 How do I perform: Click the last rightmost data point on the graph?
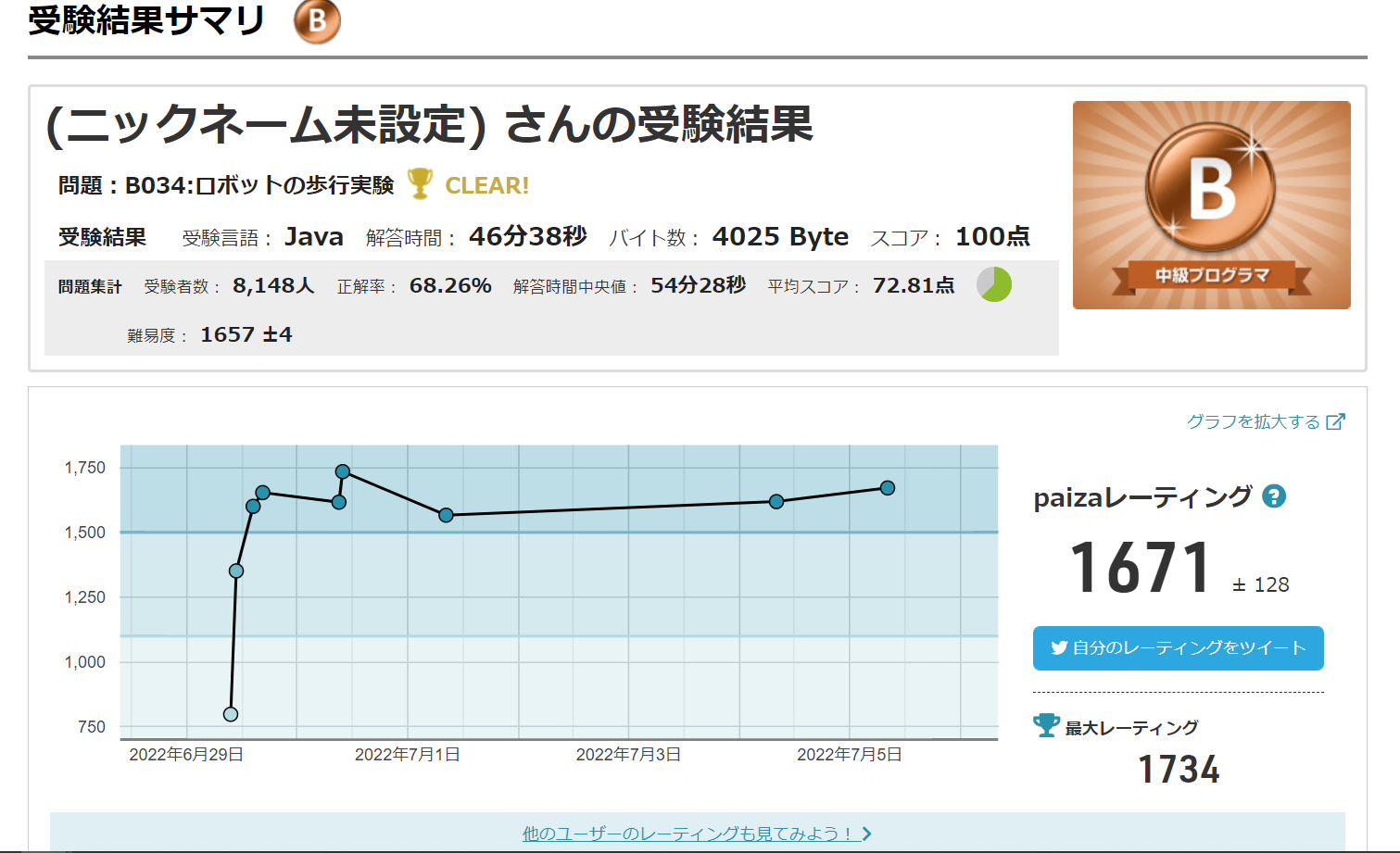pyautogui.click(x=888, y=488)
